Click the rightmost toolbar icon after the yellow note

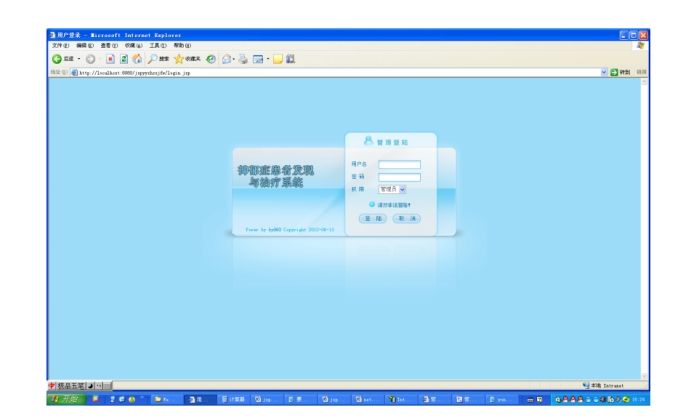point(290,59)
